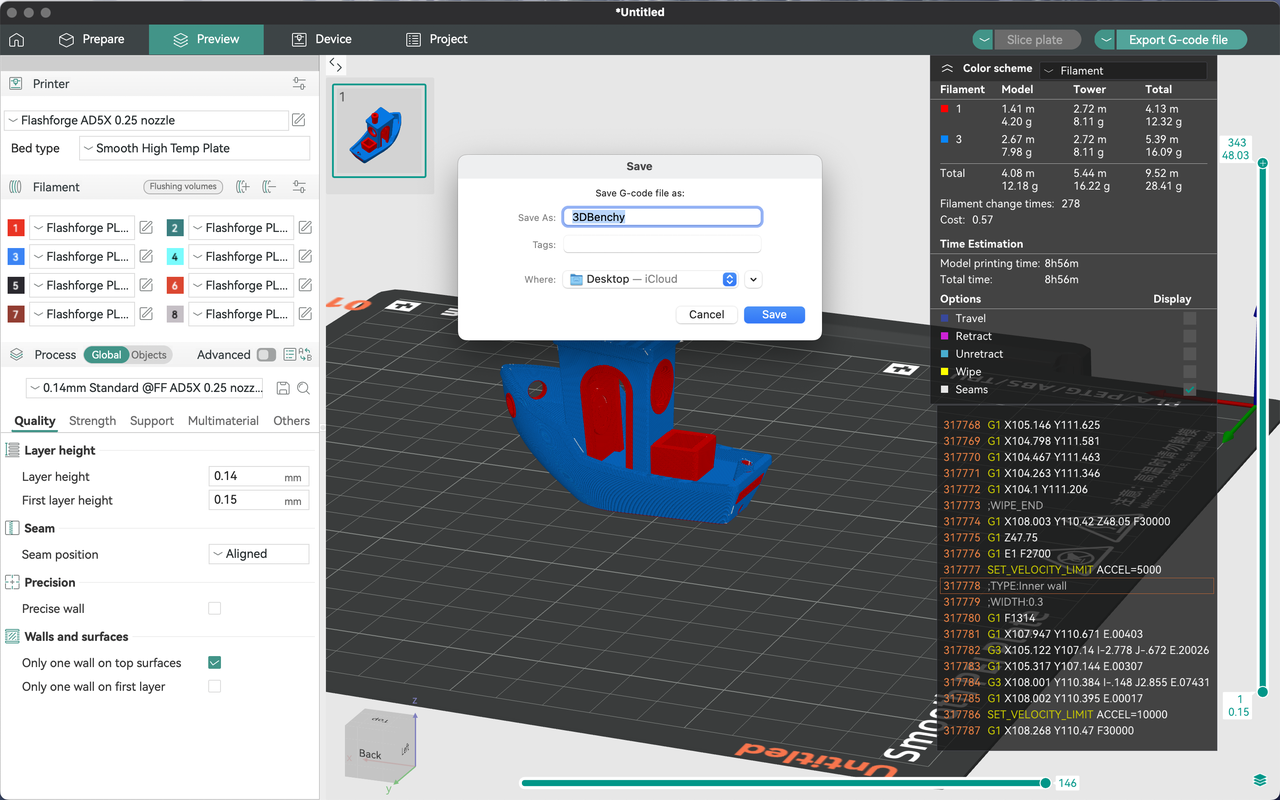Search process settings with magnifier icon
The width and height of the screenshot is (1280, 800).
pos(303,388)
